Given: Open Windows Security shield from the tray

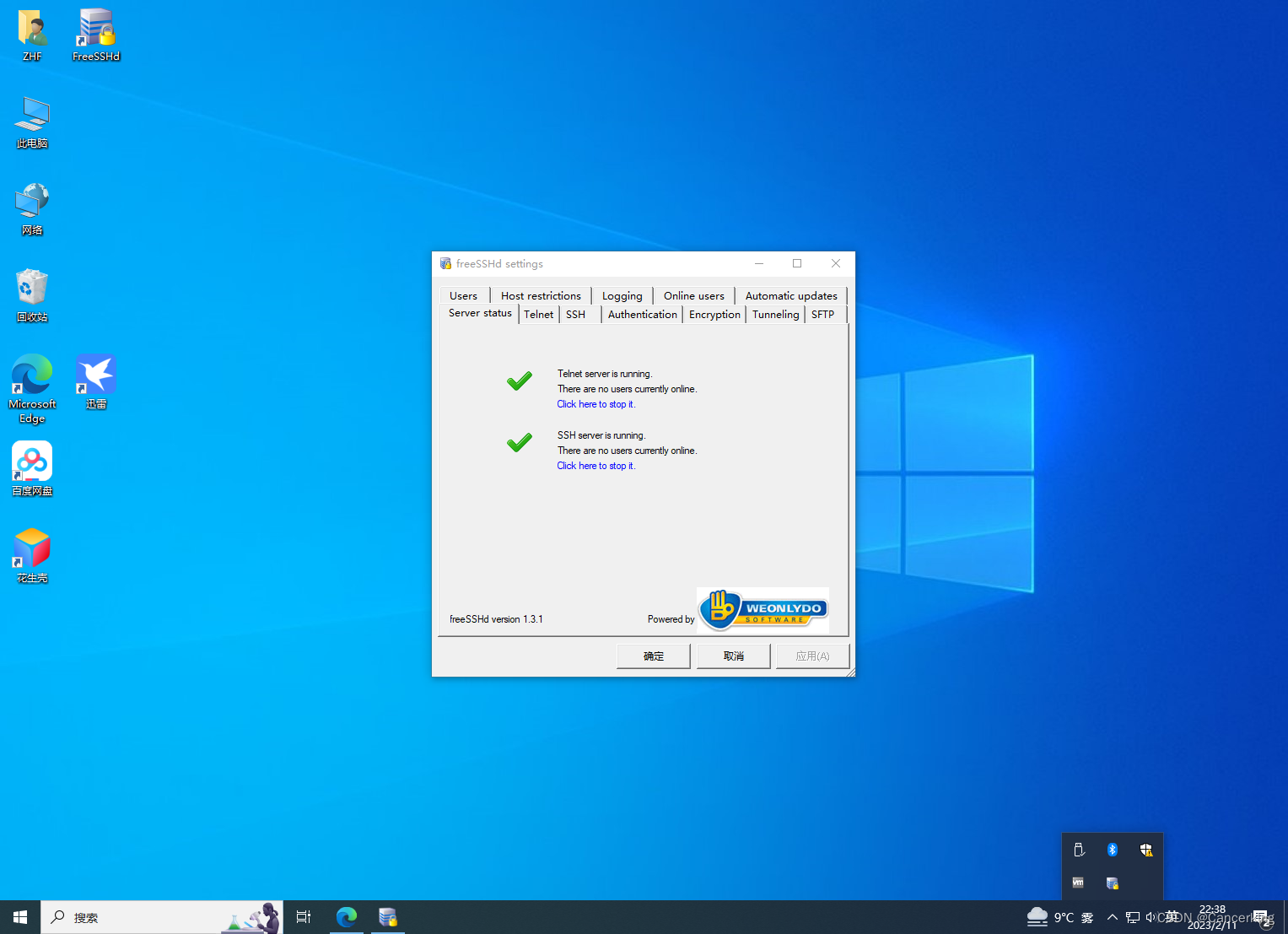Looking at the screenshot, I should pyautogui.click(x=1146, y=850).
